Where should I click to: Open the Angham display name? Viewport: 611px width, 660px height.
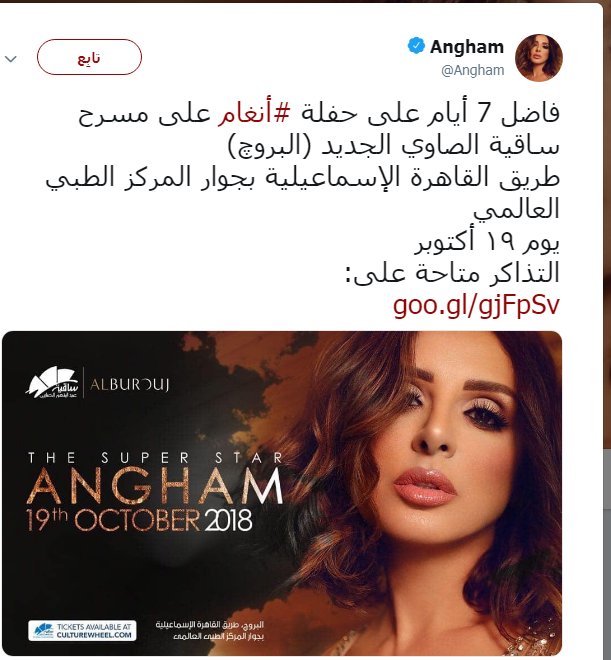click(x=467, y=46)
